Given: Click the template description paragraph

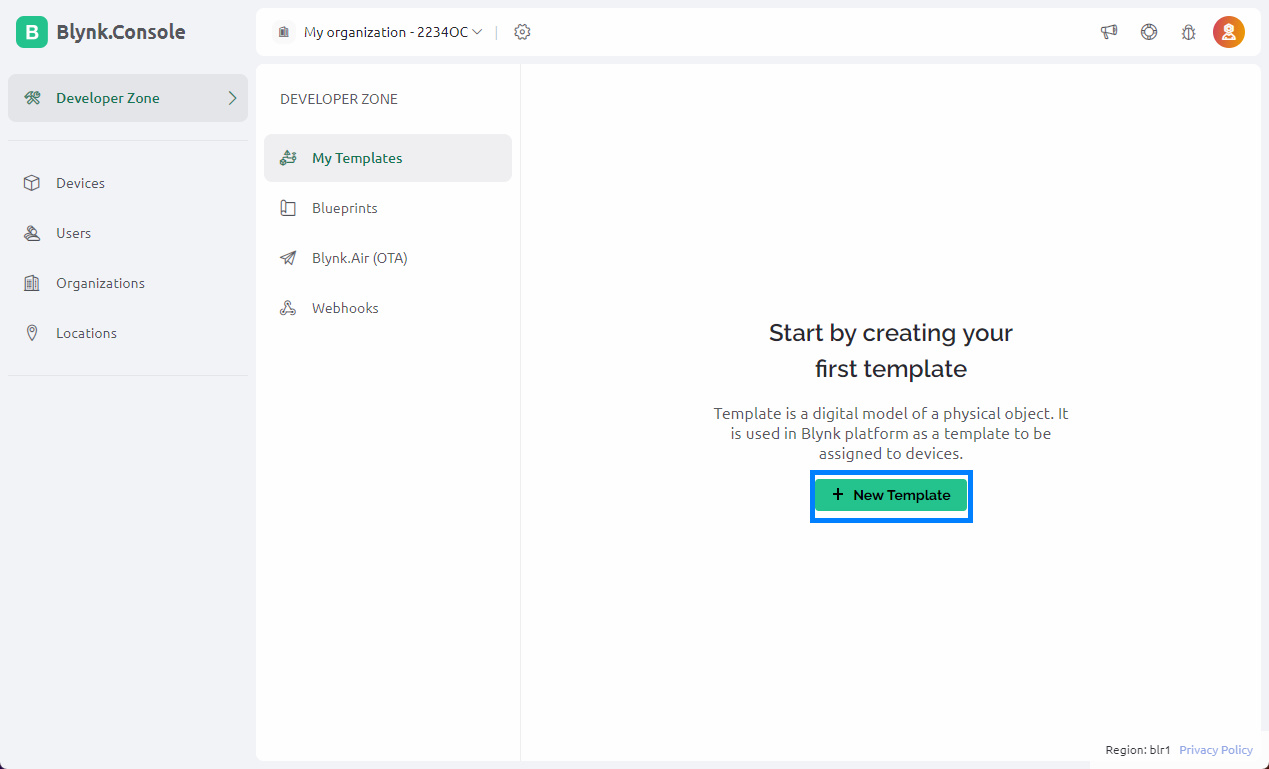Looking at the screenshot, I should click(x=891, y=433).
